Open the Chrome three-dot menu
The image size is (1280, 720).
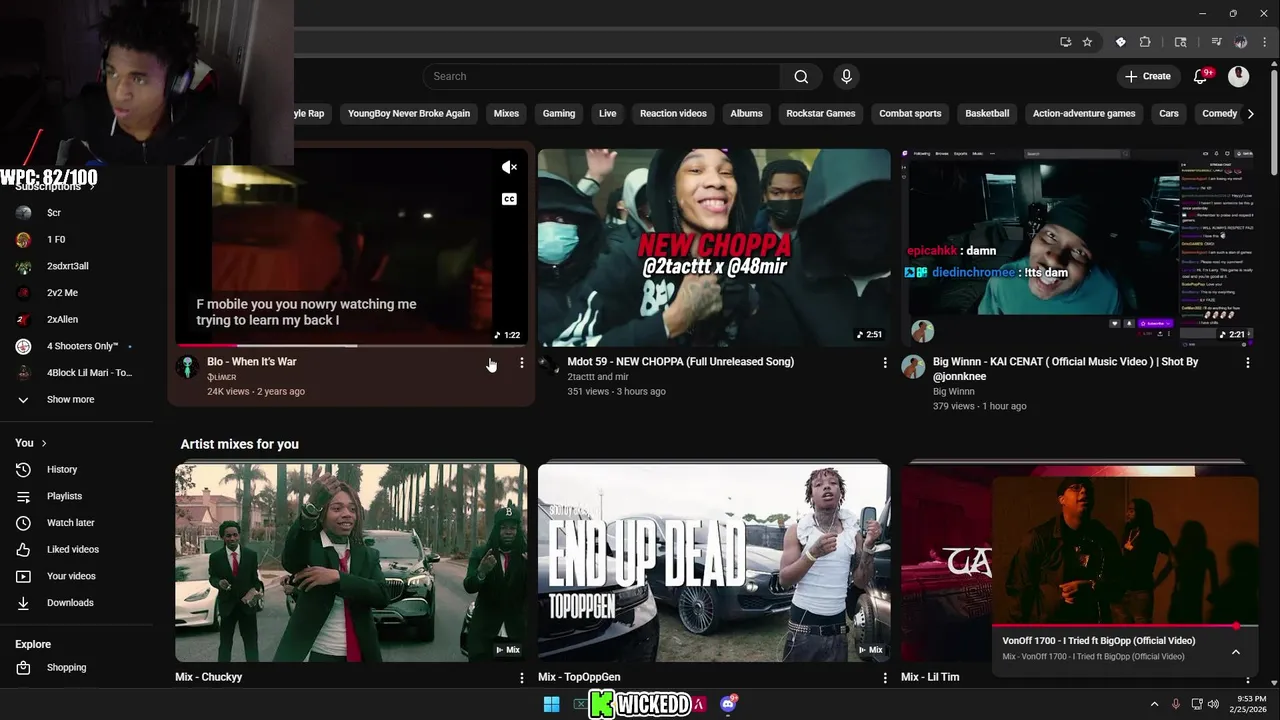point(1264,42)
